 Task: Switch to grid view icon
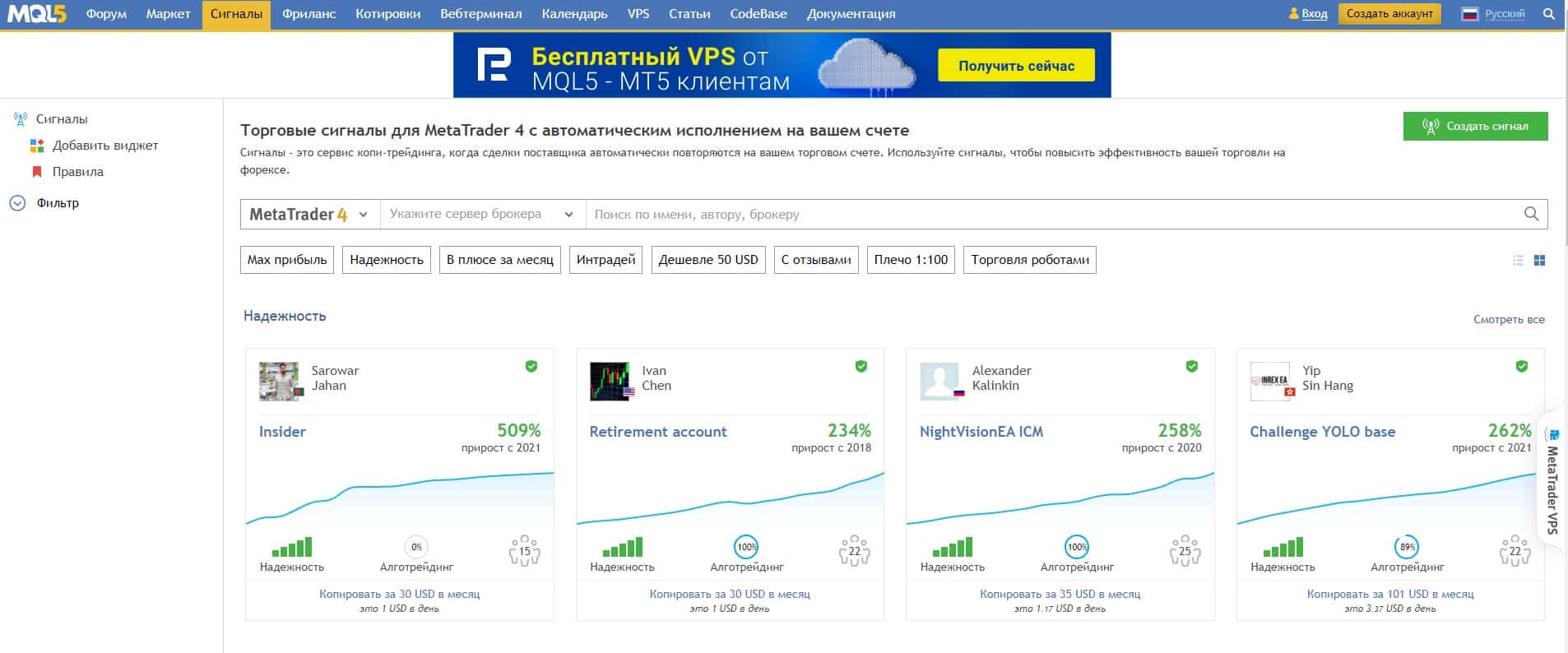1539,260
